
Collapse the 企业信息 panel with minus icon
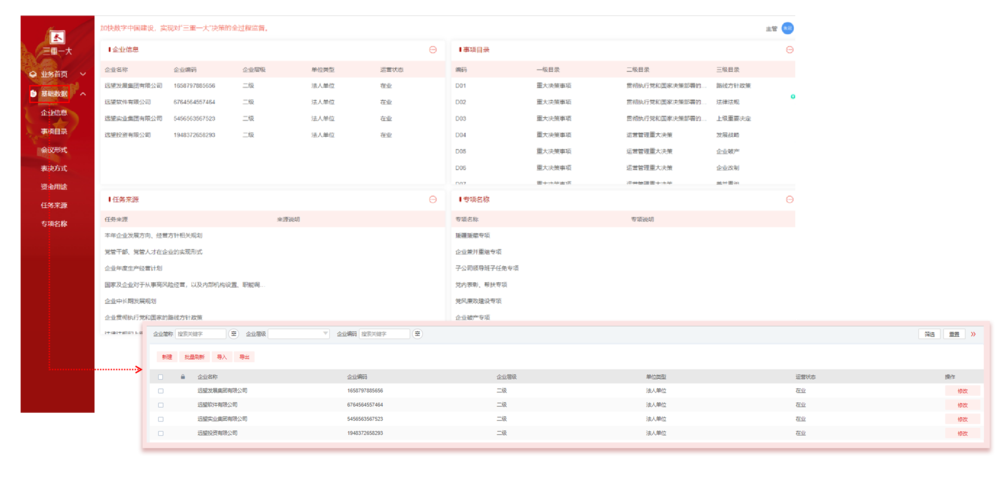point(433,49)
